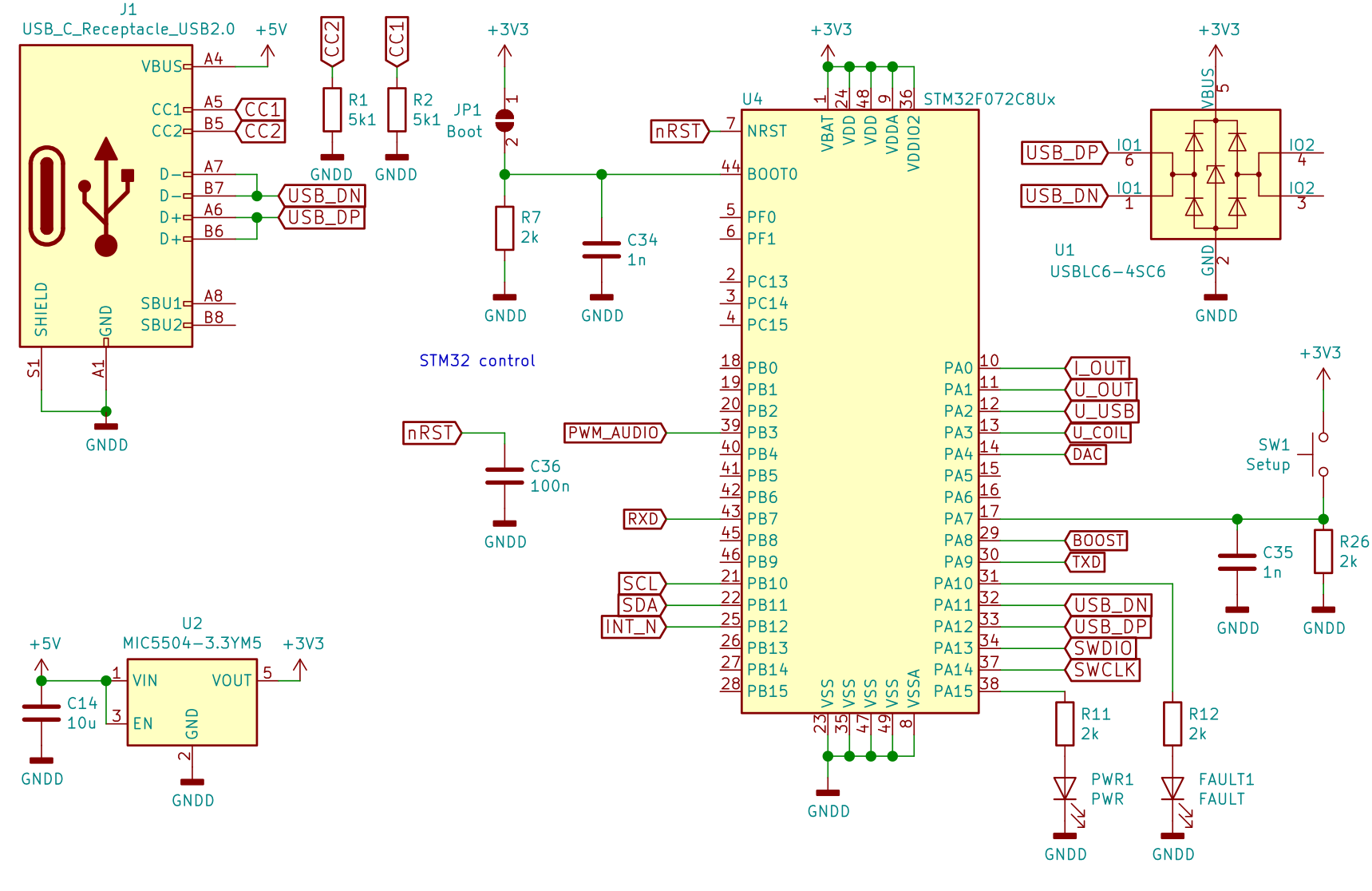The height and width of the screenshot is (891, 1372).
Task: Select the USBLC6-4SC6 ESD protection diode block
Action: point(1216,174)
